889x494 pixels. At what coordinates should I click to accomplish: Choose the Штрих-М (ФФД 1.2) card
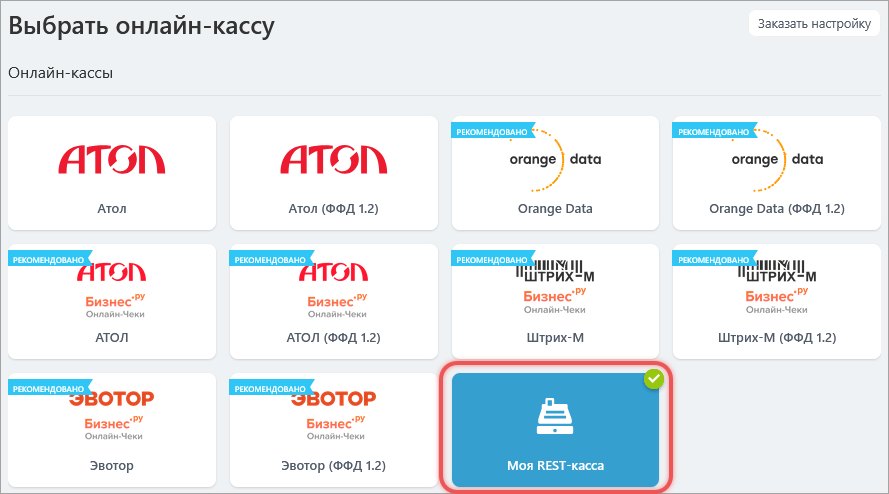coord(777,302)
